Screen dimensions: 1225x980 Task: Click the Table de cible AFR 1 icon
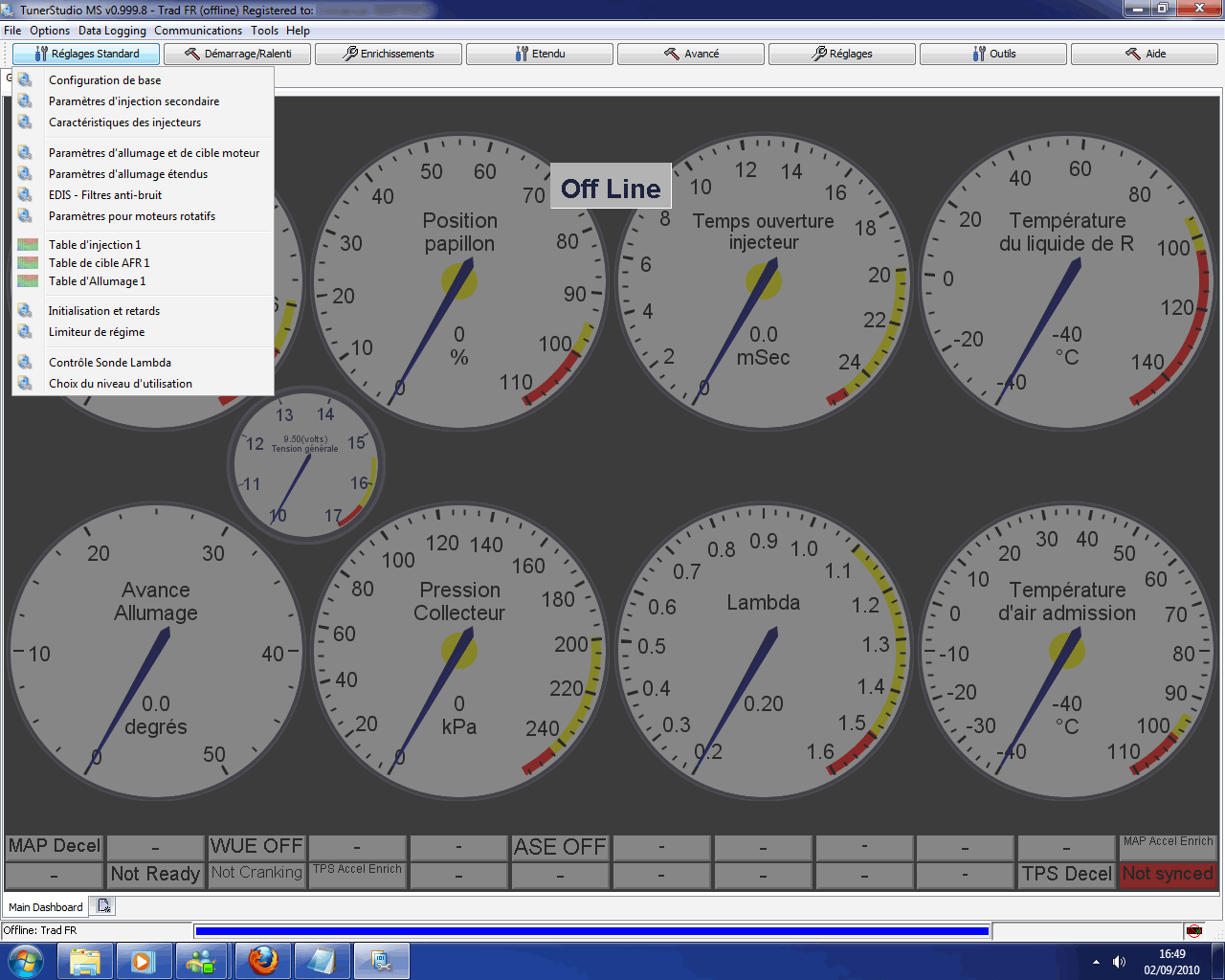tap(28, 263)
